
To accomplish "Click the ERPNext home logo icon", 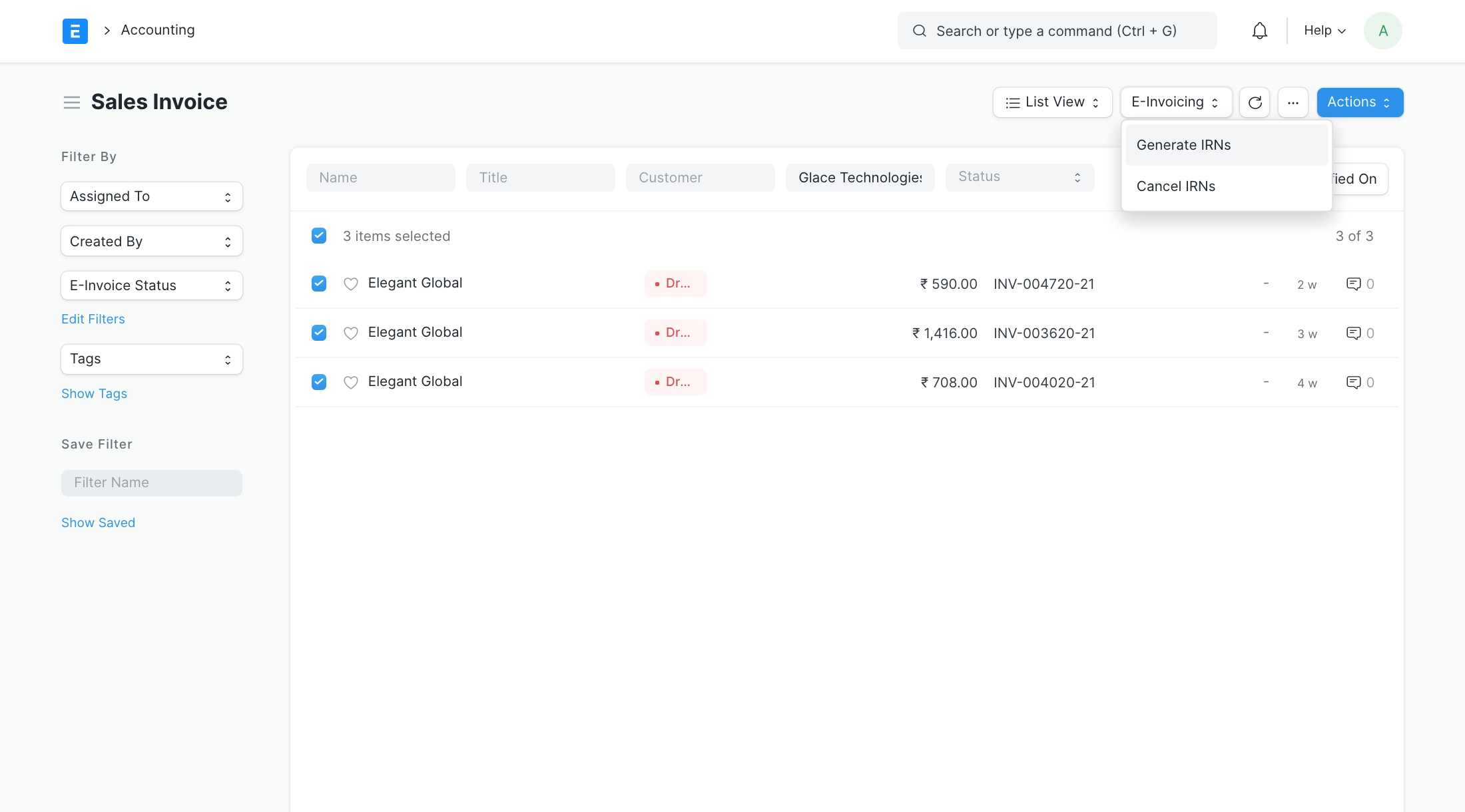I will point(75,31).
